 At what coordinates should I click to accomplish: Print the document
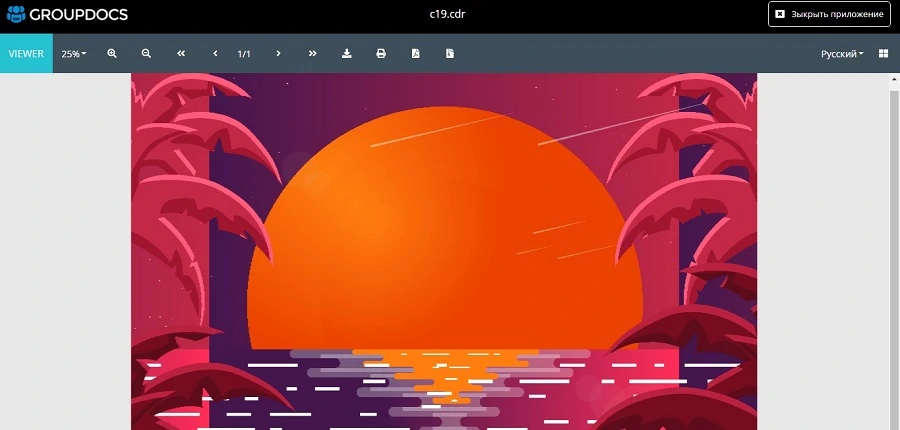(381, 53)
